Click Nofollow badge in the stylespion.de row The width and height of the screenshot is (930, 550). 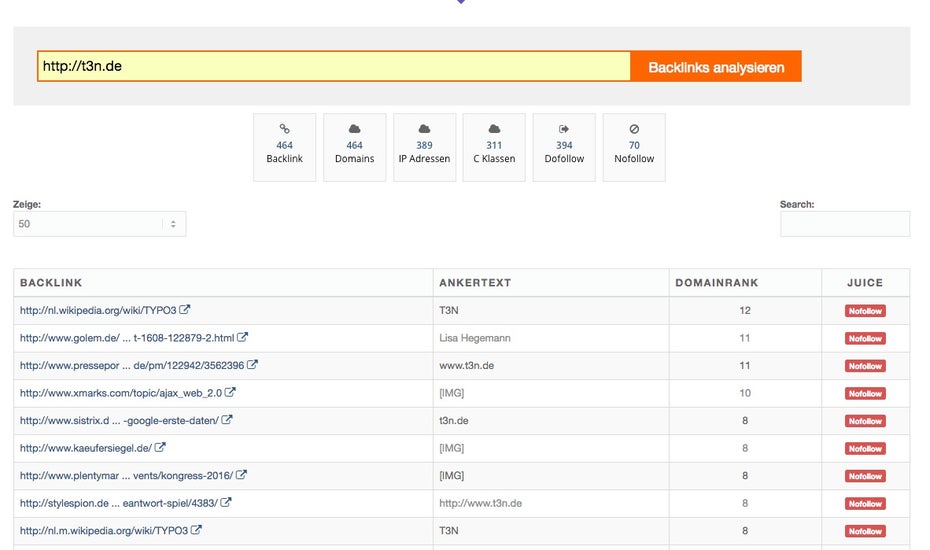click(865, 504)
